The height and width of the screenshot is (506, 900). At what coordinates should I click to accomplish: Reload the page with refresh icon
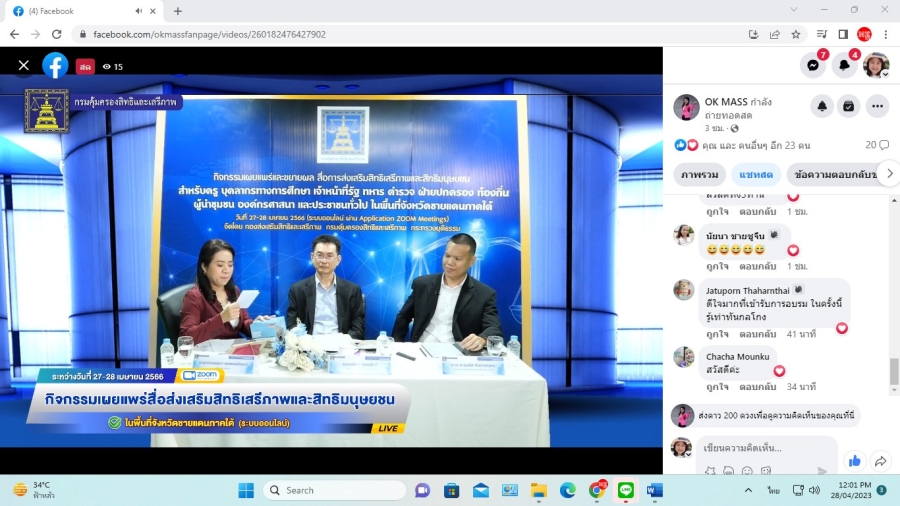point(56,34)
